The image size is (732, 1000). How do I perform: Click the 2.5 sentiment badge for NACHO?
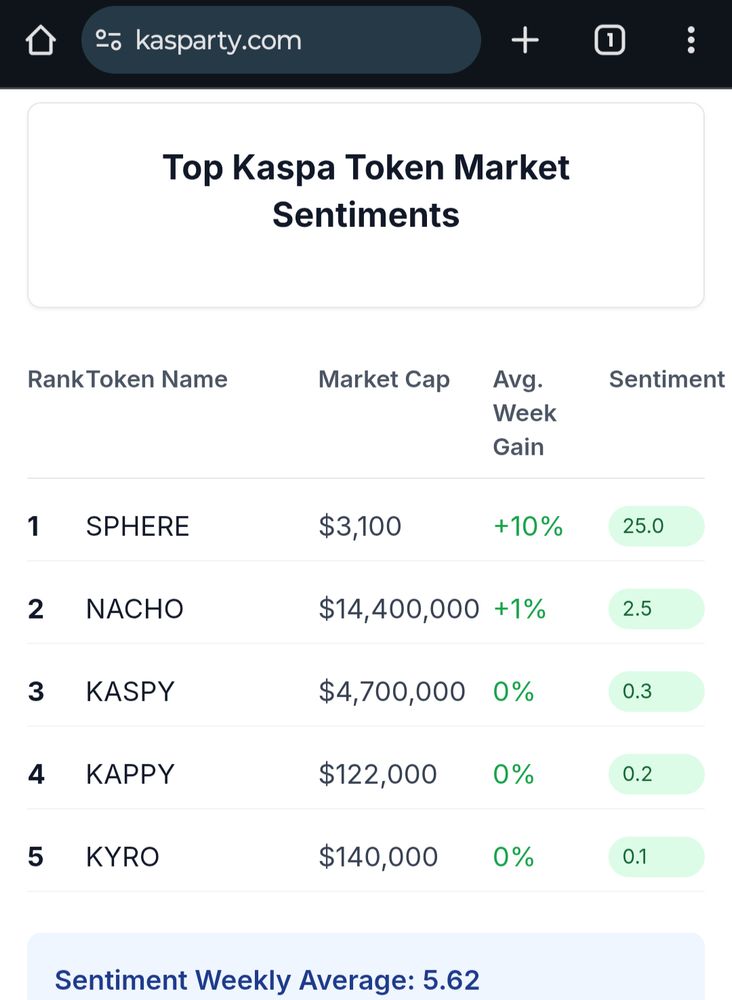655,609
